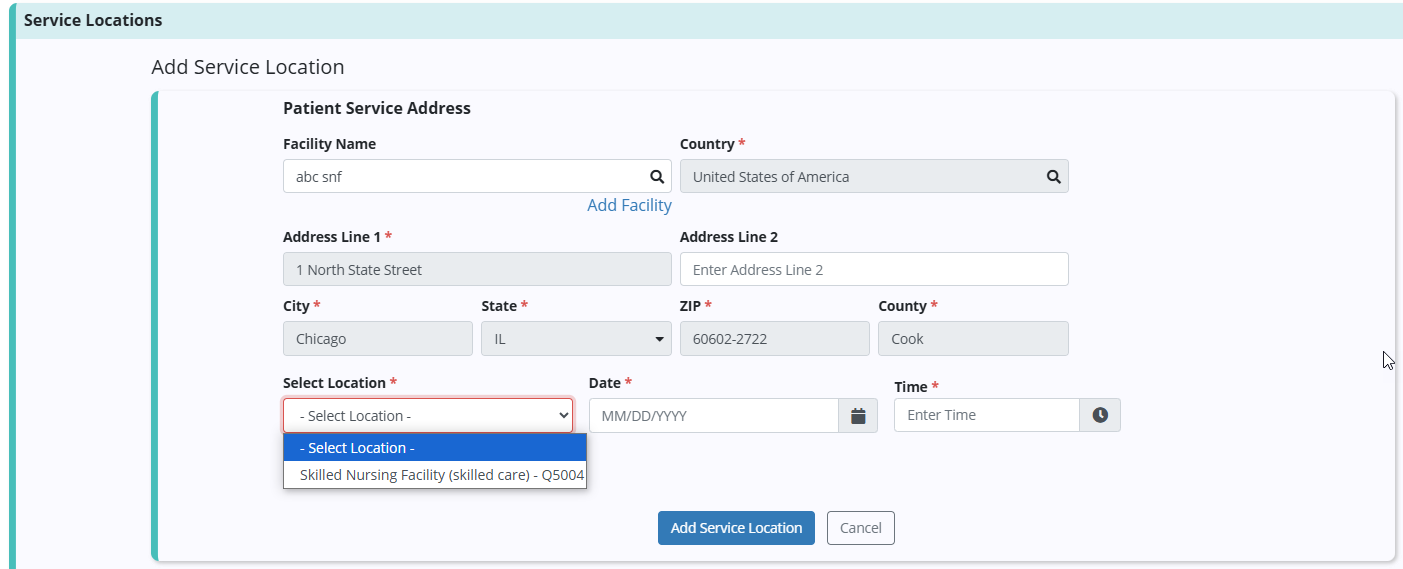This screenshot has width=1403, height=569.
Task: Click the Cancel button
Action: [x=860, y=528]
